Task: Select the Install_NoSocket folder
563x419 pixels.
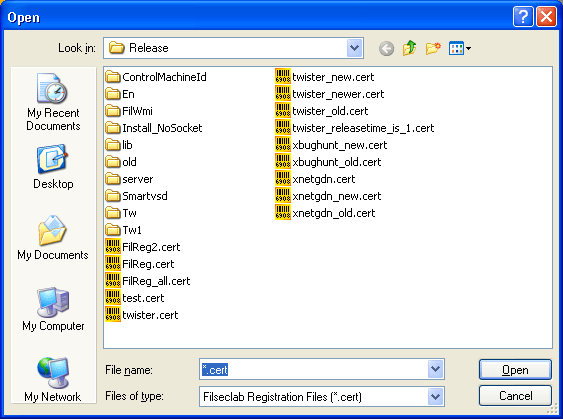Action: click(x=154, y=128)
